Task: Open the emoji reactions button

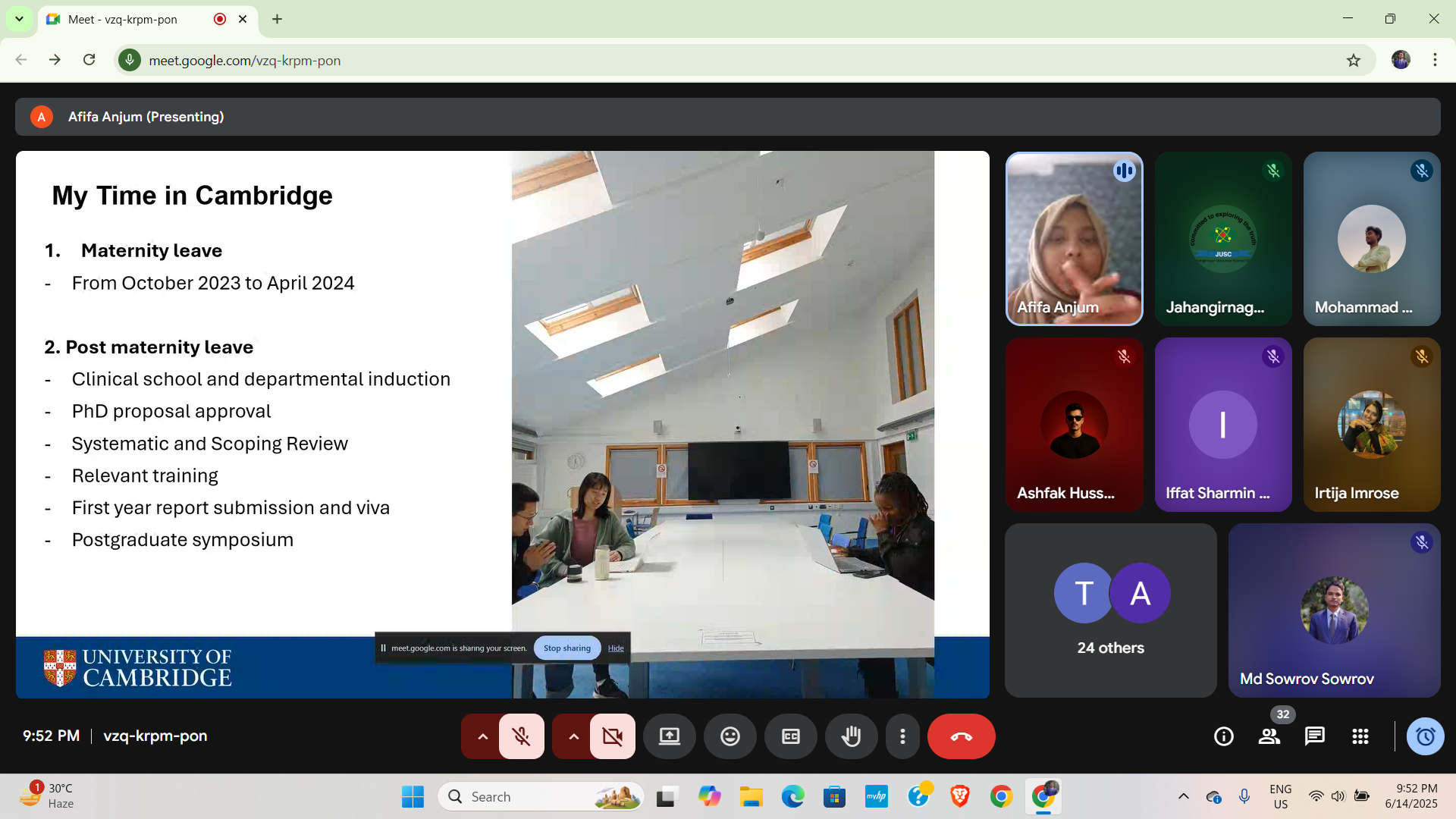Action: click(x=730, y=736)
